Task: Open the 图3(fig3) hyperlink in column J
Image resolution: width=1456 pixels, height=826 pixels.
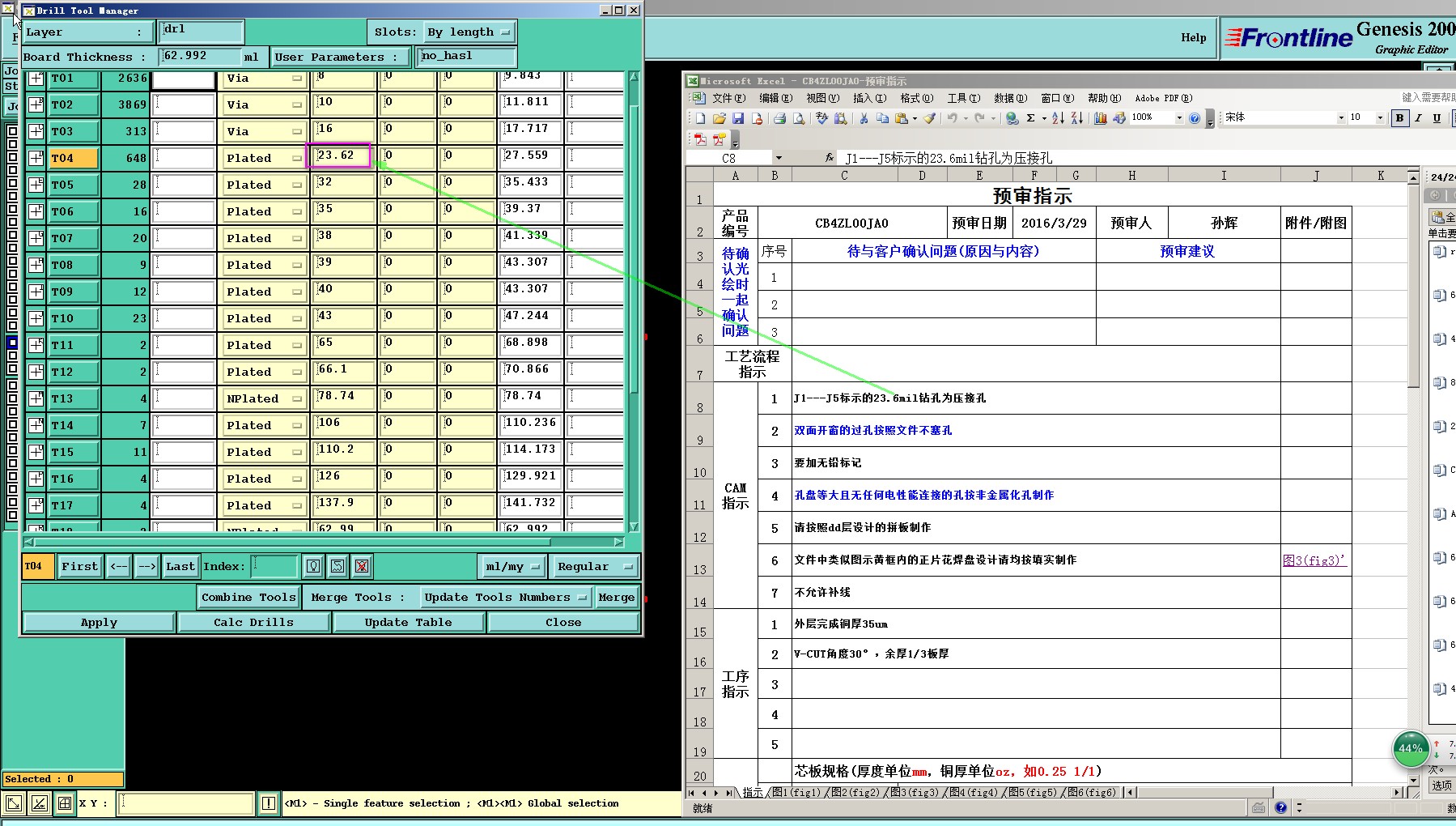Action: [x=1314, y=560]
